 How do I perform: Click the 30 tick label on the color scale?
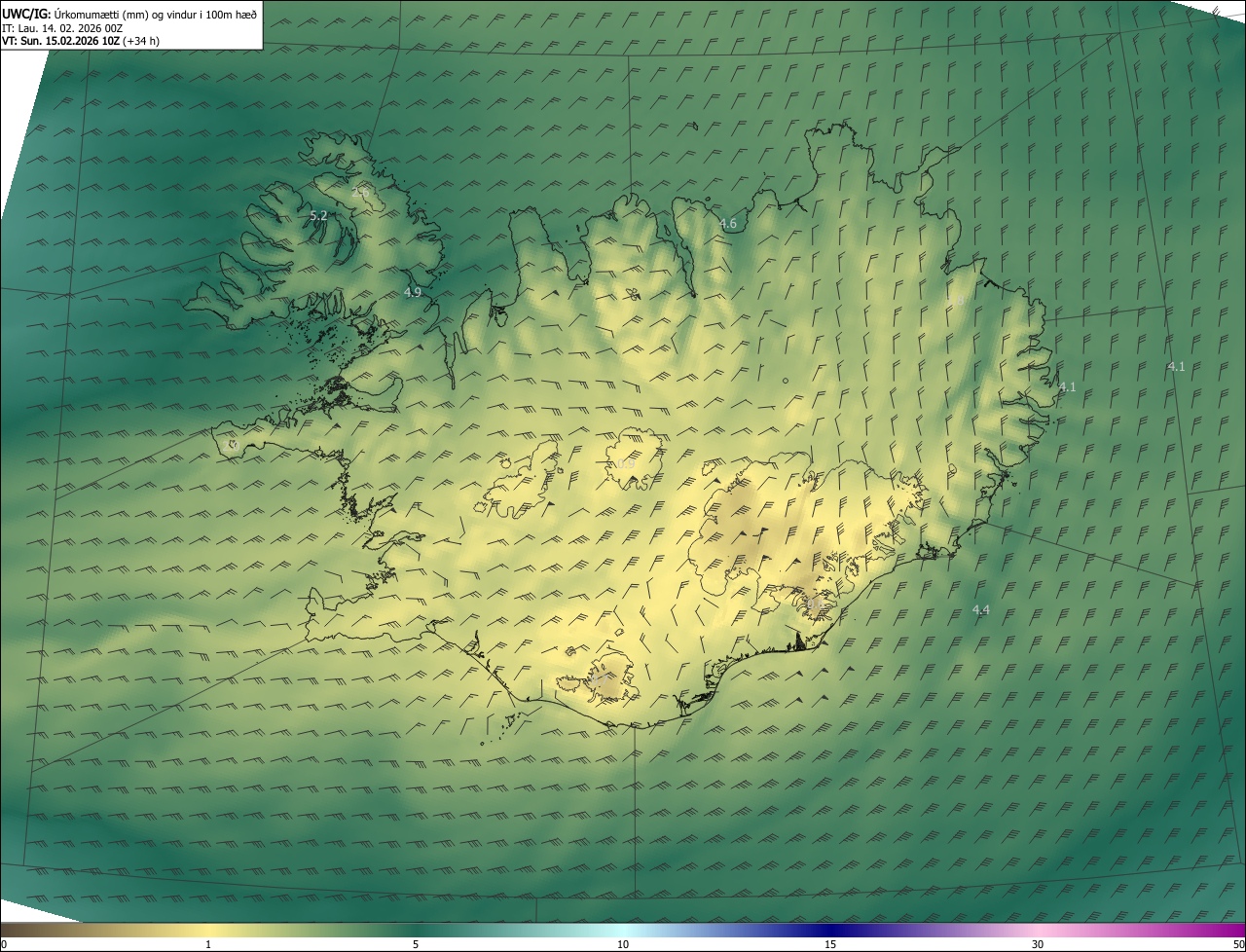[1038, 944]
